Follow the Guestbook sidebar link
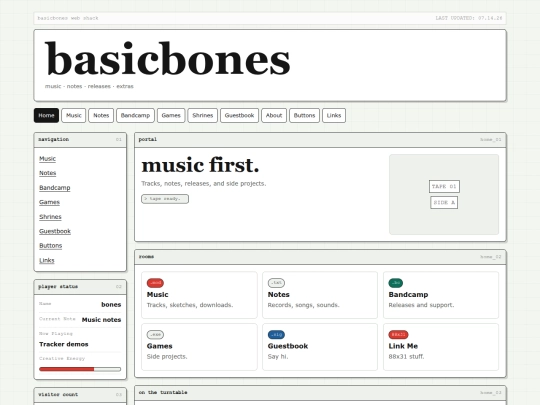The image size is (540, 405). coord(55,231)
